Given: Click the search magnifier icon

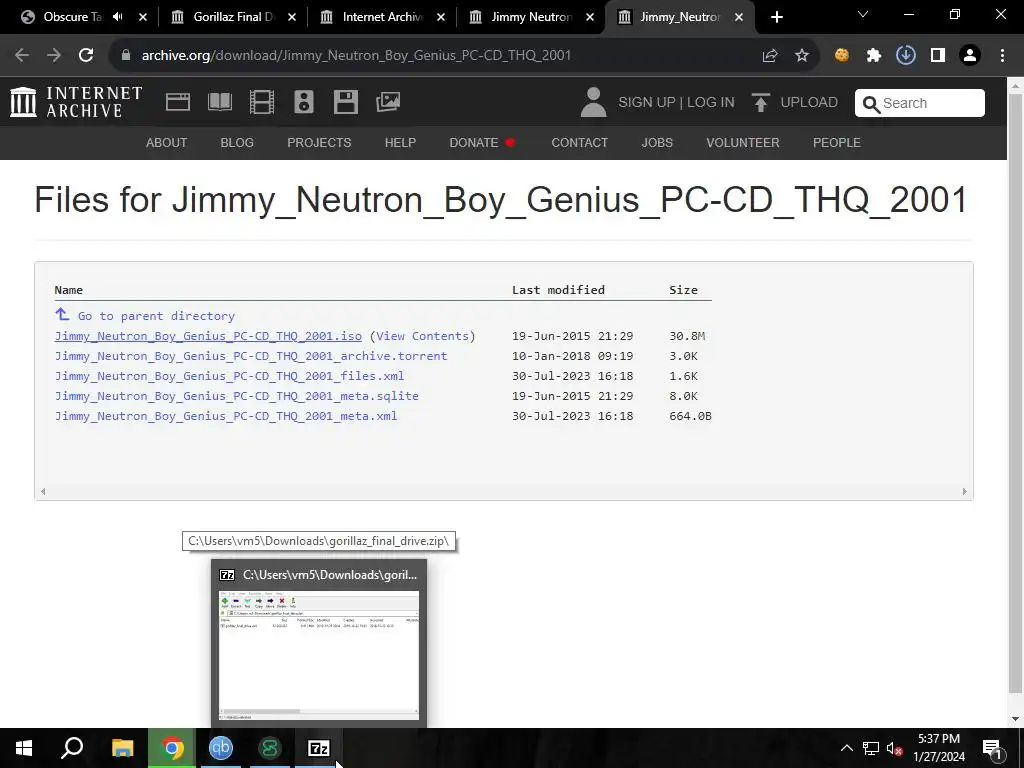Looking at the screenshot, I should point(871,104).
